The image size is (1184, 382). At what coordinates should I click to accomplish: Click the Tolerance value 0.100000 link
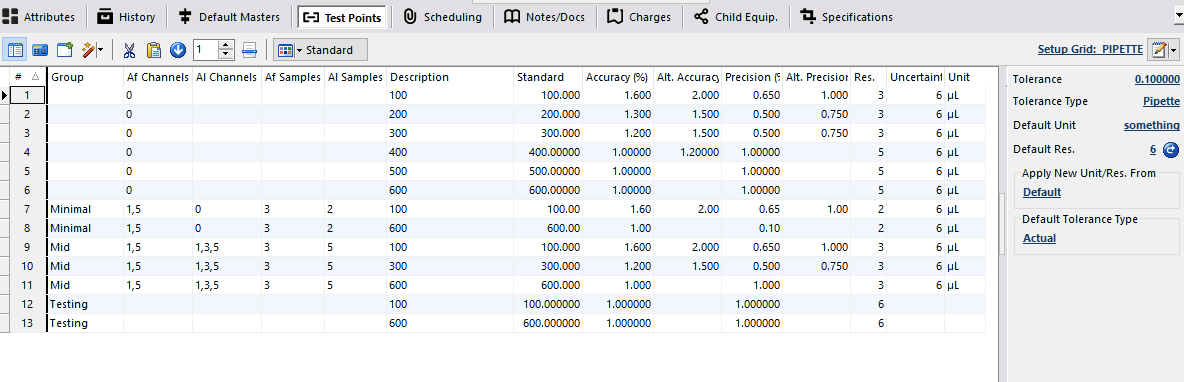pos(1157,79)
